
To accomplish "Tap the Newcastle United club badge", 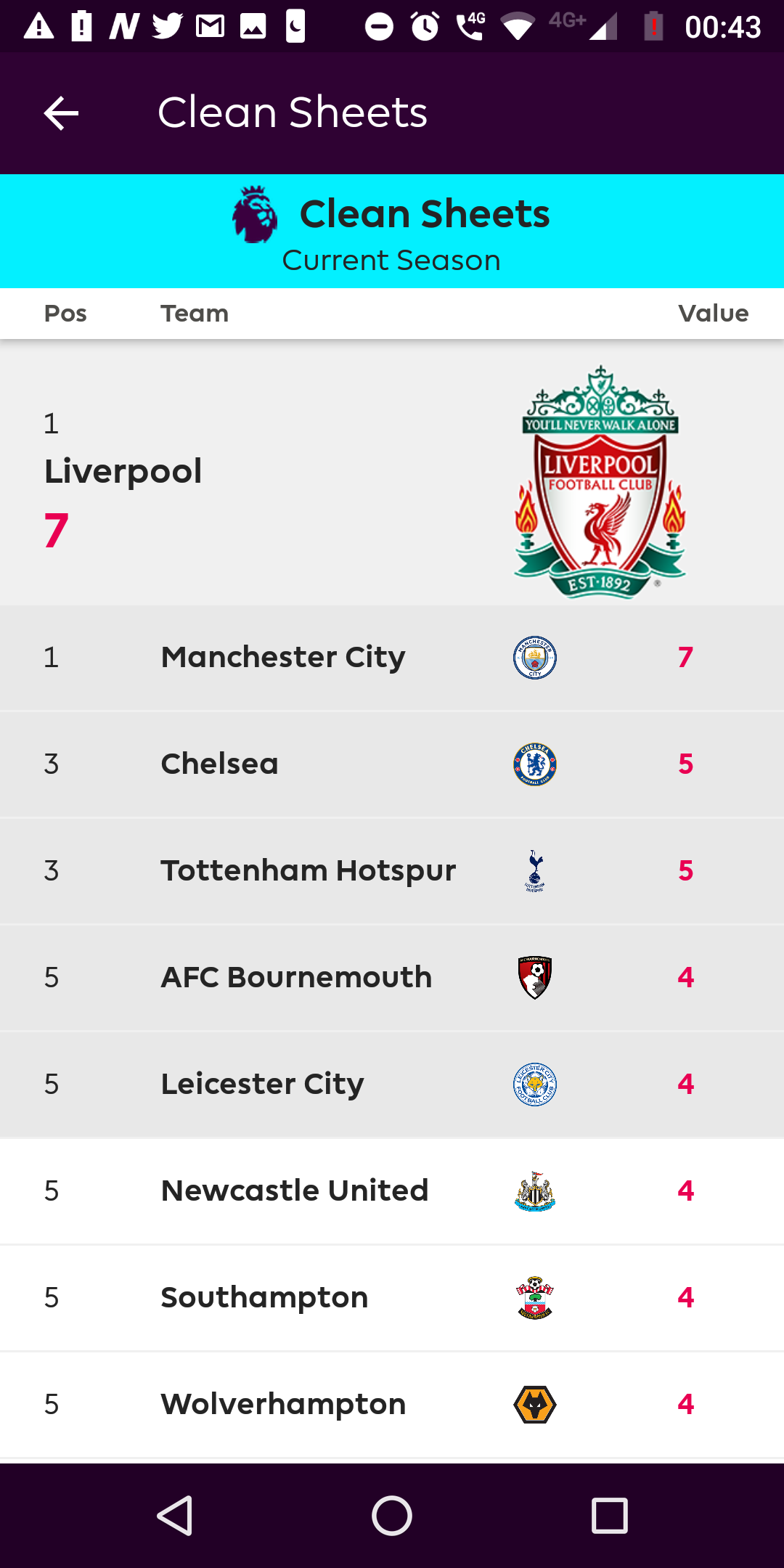I will coord(535,1191).
